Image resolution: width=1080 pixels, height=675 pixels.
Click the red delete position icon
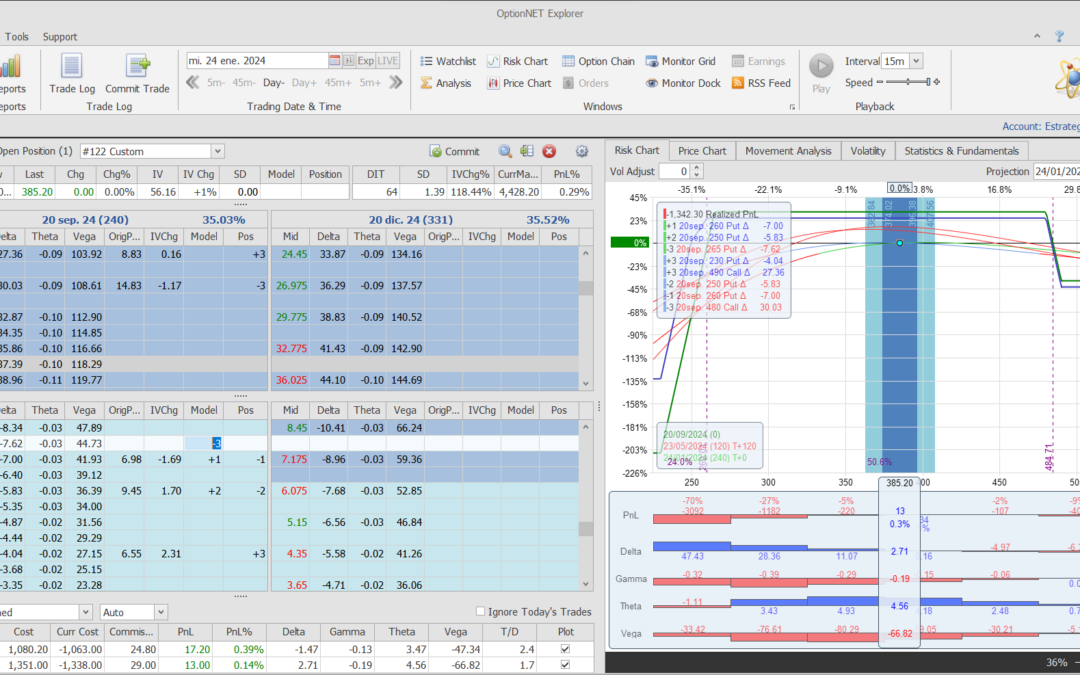click(549, 151)
